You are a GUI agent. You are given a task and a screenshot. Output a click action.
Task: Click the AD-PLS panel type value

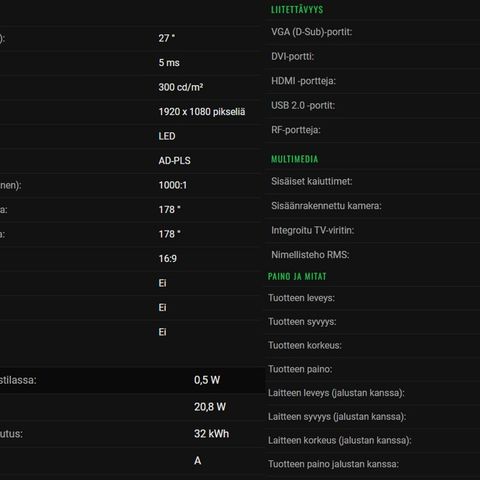click(174, 161)
